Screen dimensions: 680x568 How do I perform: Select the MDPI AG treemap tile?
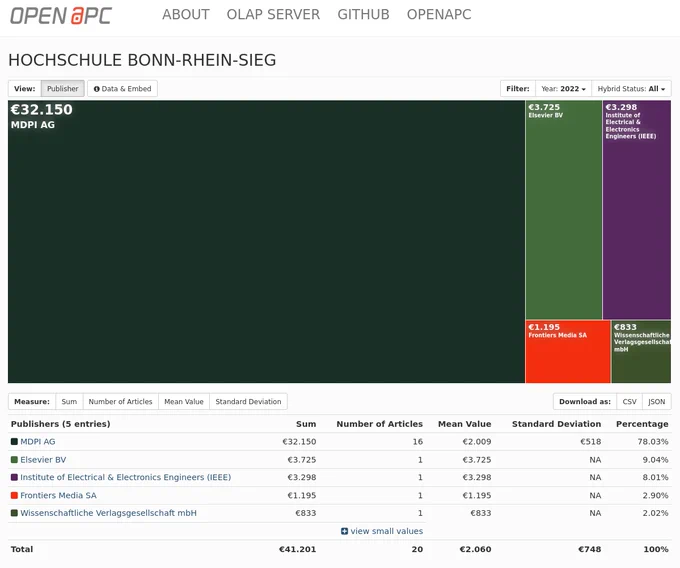click(266, 242)
